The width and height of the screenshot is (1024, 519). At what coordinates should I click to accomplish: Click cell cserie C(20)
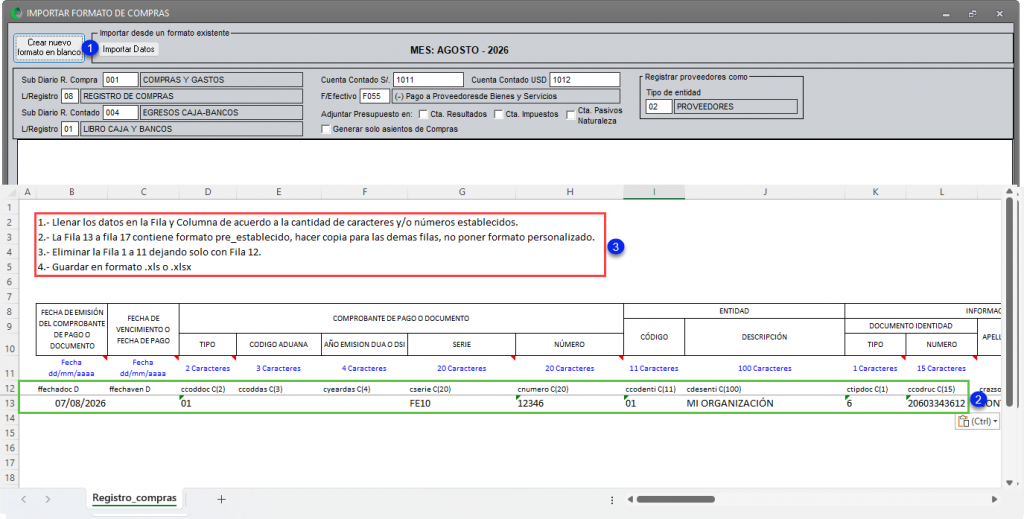[x=462, y=389]
